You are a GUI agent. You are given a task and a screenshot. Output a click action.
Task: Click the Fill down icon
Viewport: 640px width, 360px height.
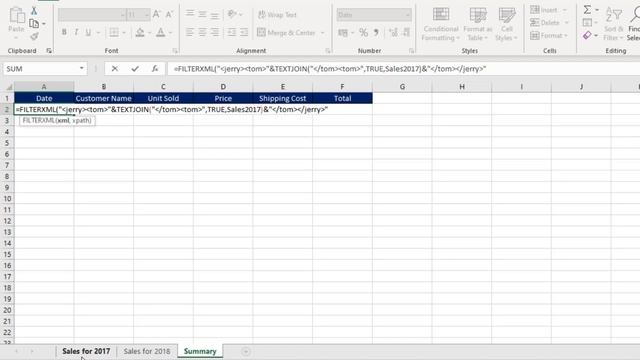(587, 22)
